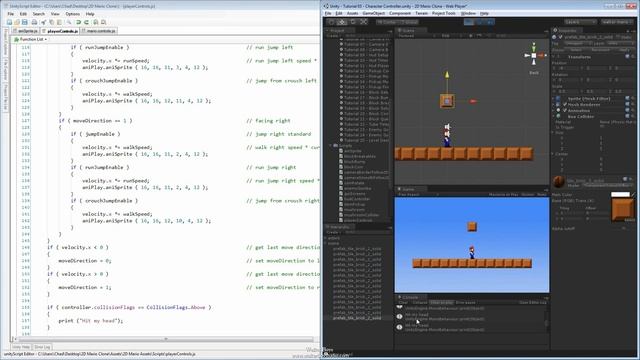Click the Open file icon in UnityScript Editor

(17, 22)
